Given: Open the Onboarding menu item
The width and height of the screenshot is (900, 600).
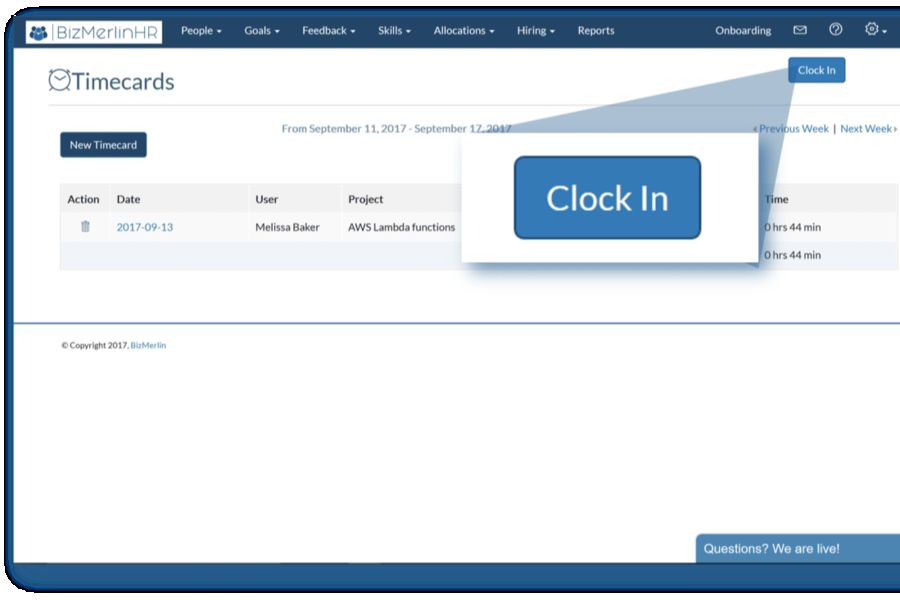Looking at the screenshot, I should [743, 31].
